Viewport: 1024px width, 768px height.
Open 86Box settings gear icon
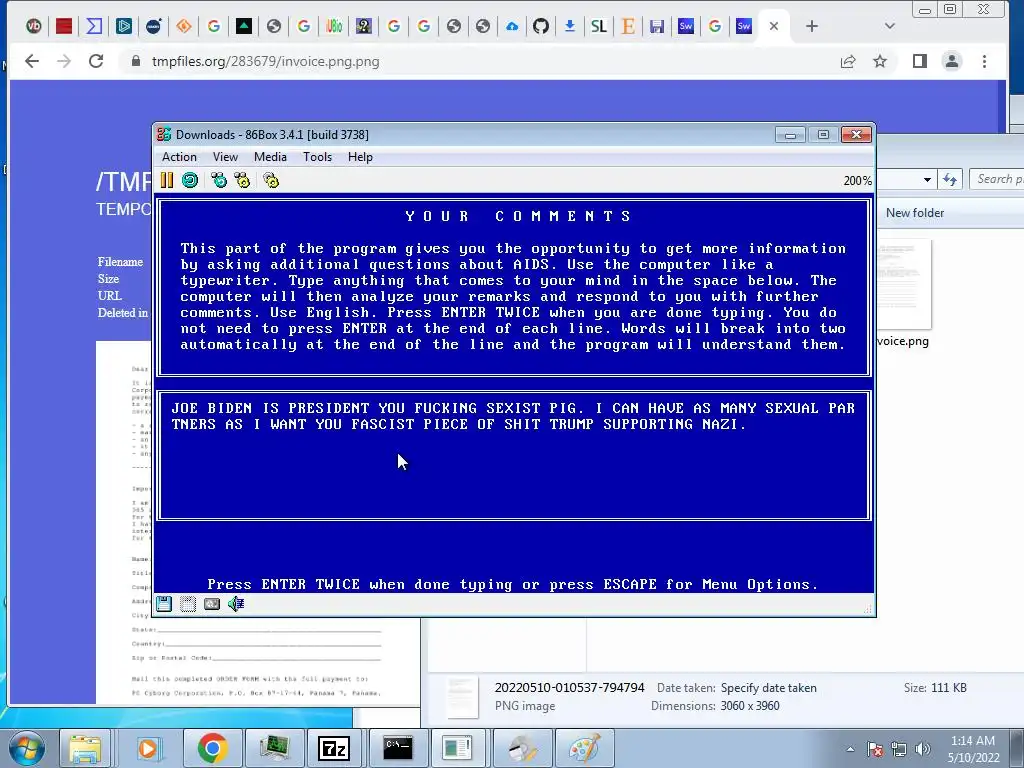pyautogui.click(x=271, y=180)
